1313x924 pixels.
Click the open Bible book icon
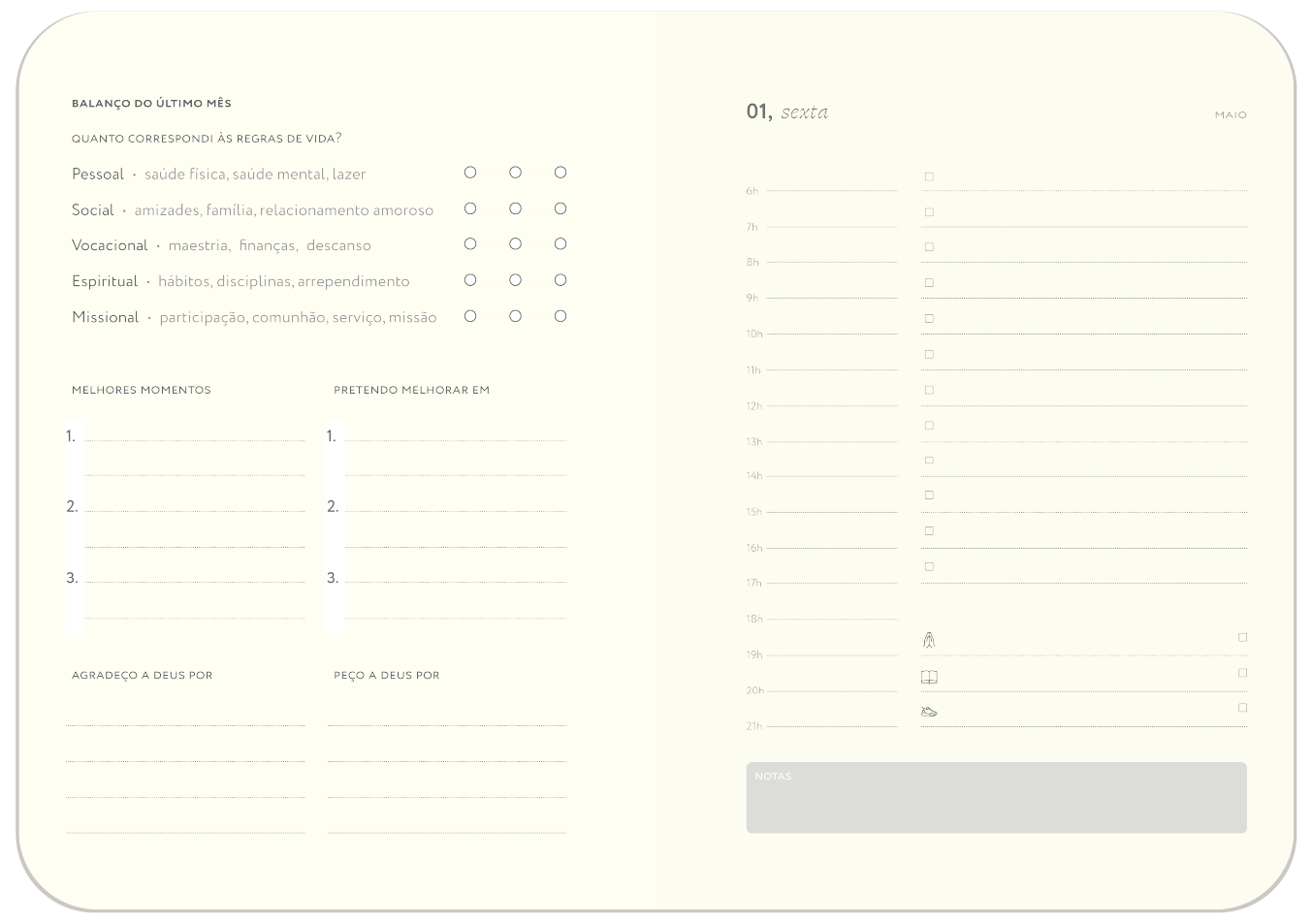point(929,677)
